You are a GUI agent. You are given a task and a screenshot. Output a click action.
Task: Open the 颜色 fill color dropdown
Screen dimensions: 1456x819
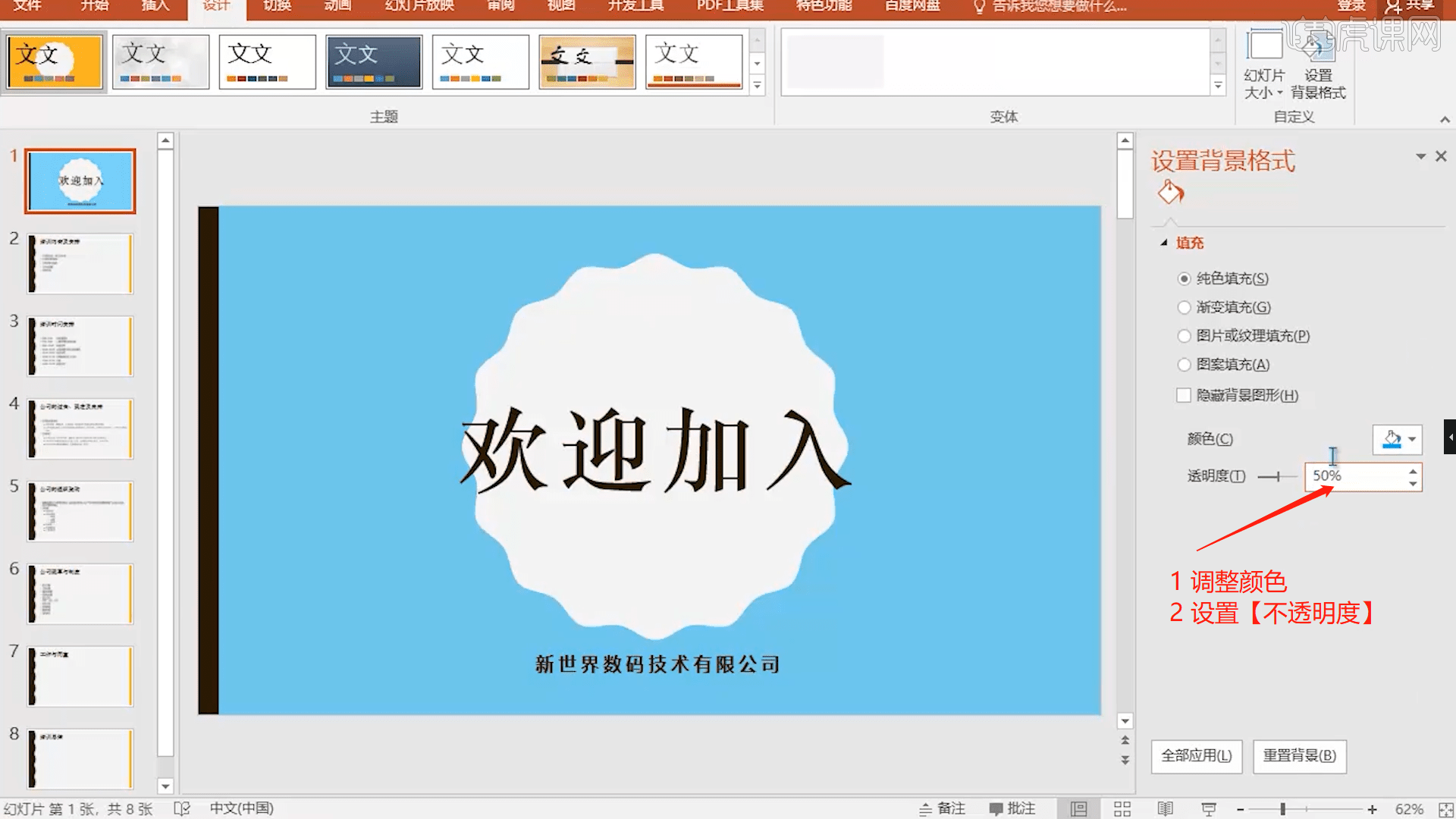point(1398,439)
